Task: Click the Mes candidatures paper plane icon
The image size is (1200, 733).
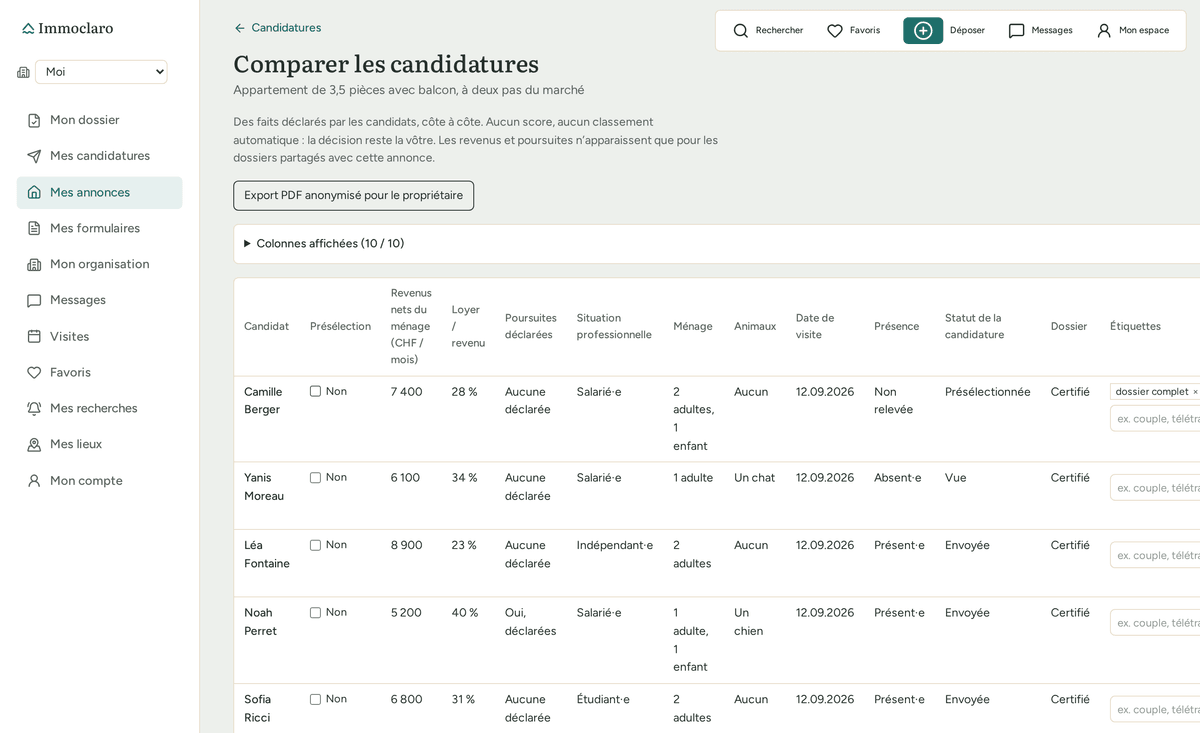Action: (34, 156)
